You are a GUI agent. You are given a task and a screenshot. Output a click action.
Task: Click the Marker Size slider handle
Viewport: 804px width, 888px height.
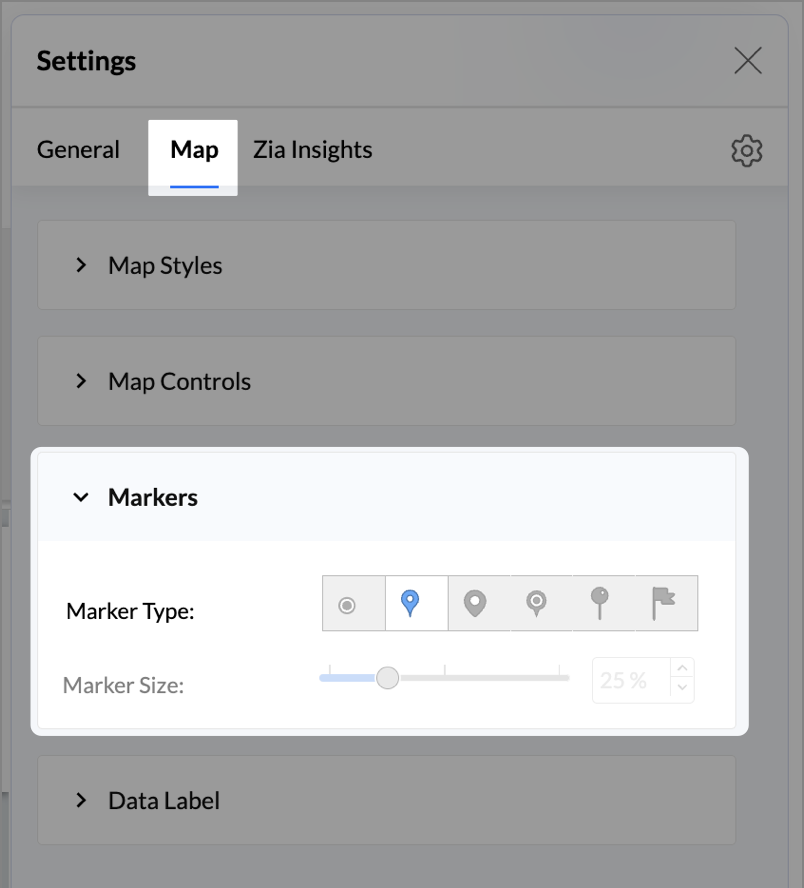coord(387,678)
